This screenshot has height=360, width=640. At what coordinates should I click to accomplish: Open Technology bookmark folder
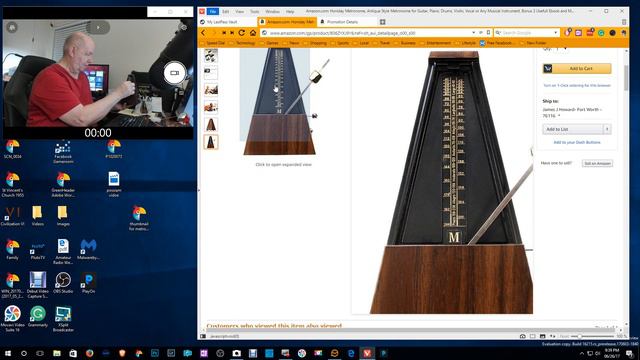point(242,43)
